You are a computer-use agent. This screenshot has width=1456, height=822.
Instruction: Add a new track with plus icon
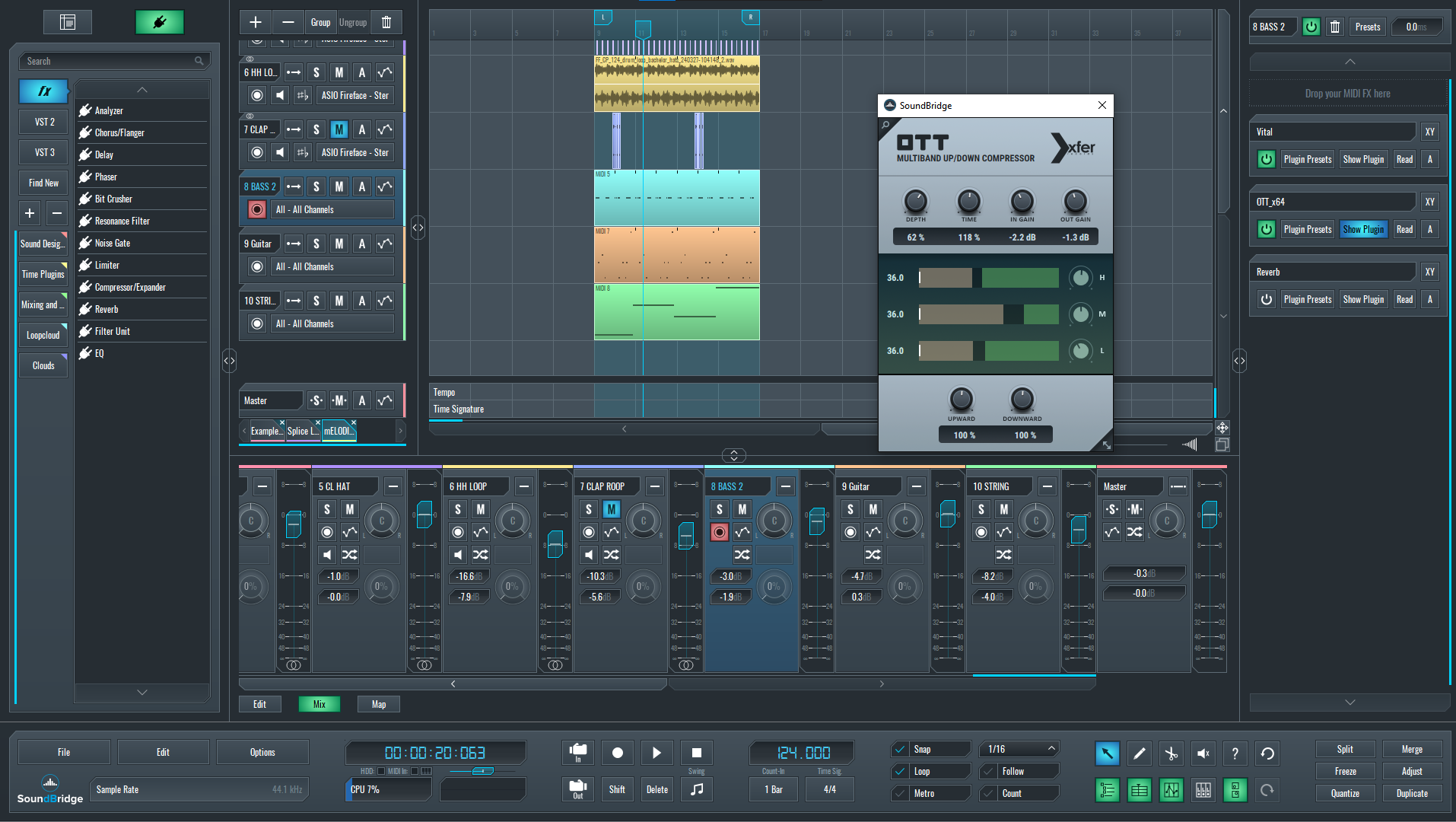click(x=256, y=22)
